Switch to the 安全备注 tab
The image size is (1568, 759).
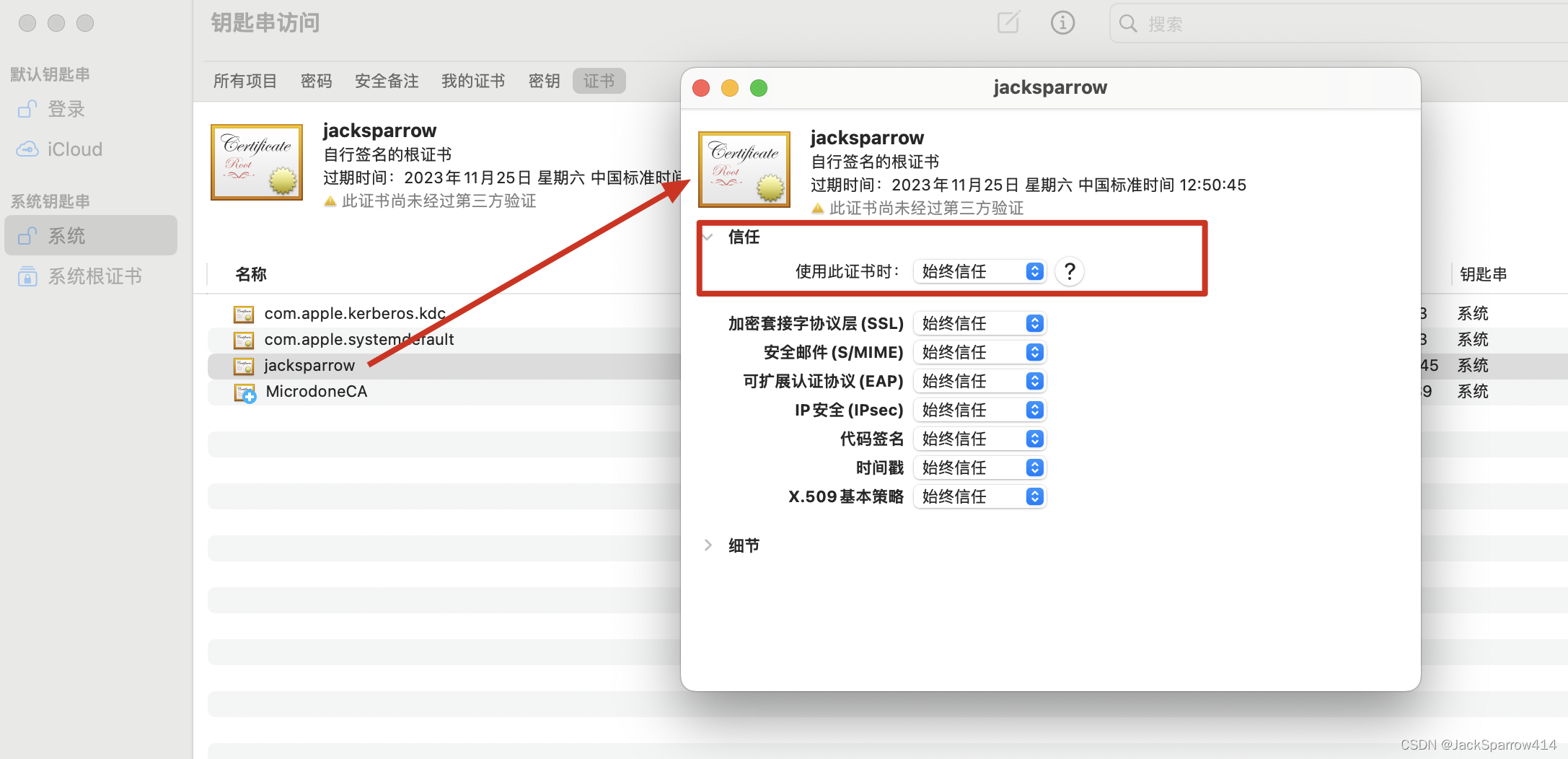pos(387,81)
